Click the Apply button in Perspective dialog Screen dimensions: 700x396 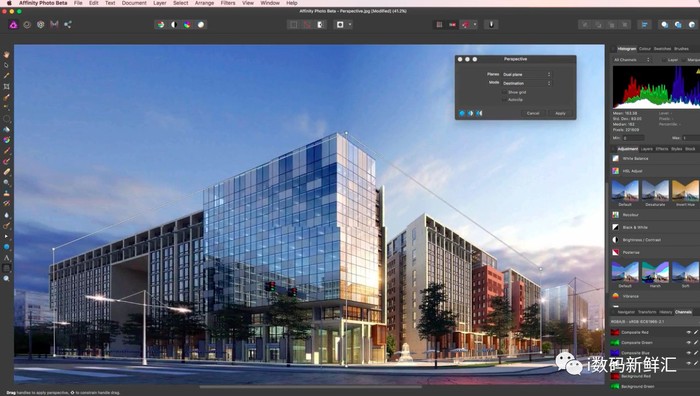tap(560, 113)
